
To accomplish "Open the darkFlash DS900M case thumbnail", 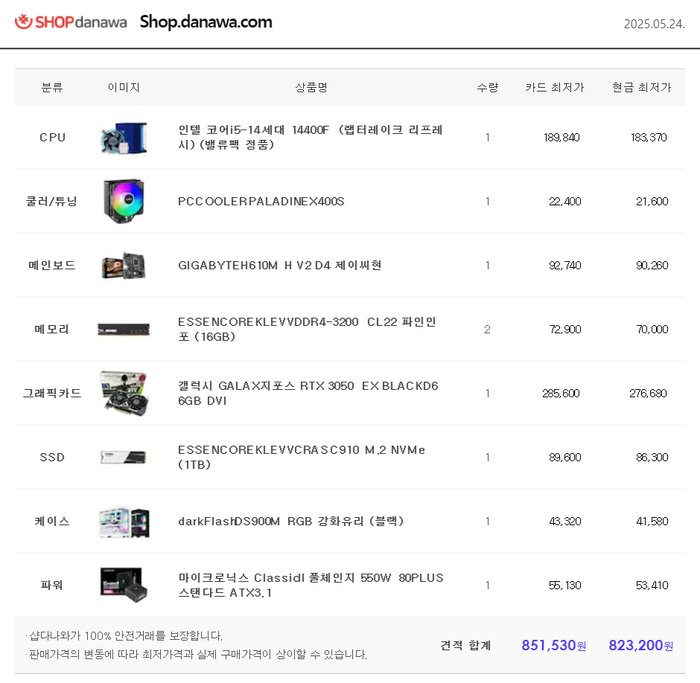I will [124, 521].
